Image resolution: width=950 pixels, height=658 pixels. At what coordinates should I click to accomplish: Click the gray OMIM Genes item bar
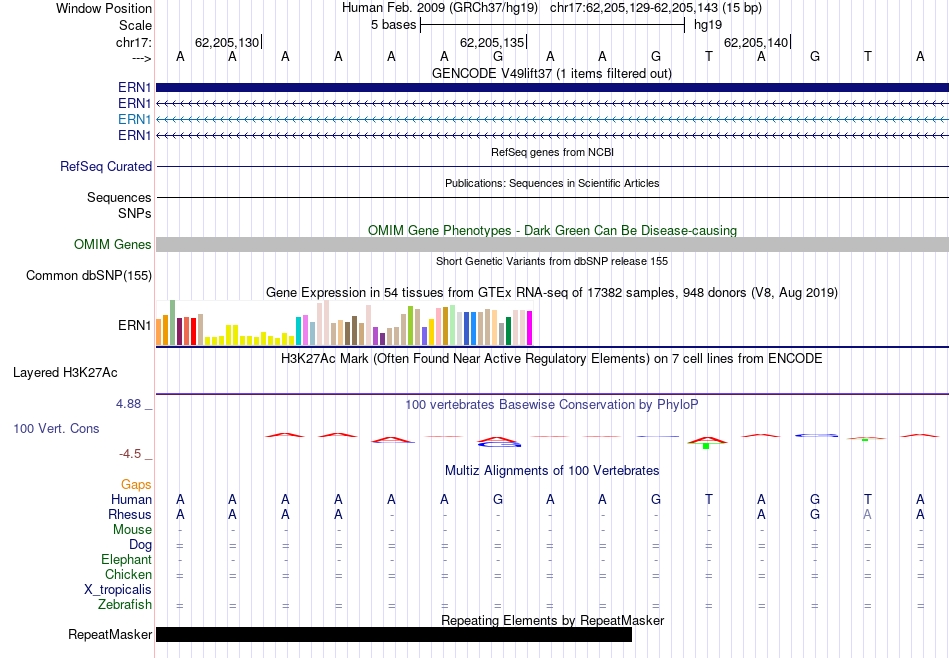point(552,244)
